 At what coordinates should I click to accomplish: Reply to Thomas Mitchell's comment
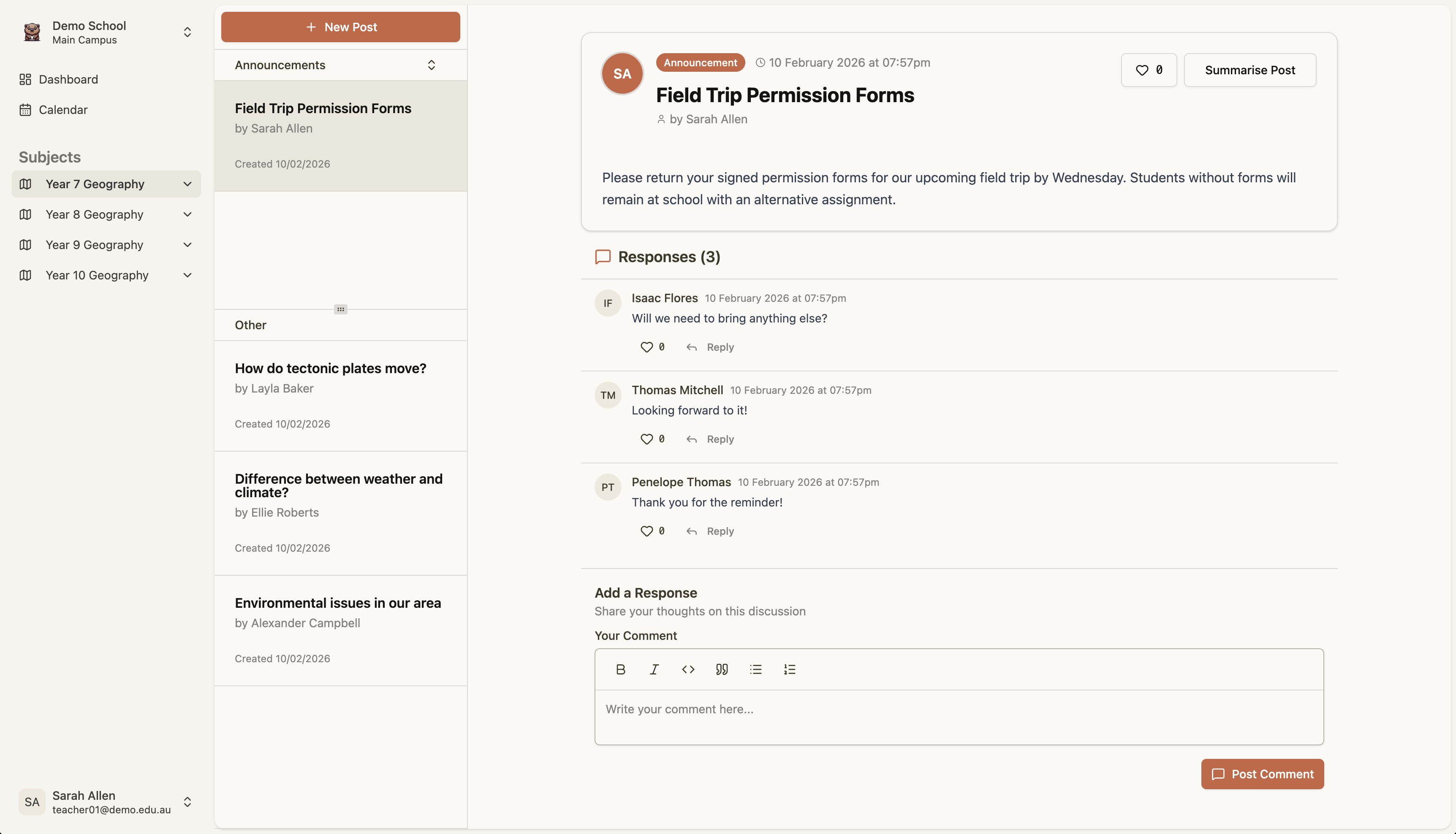[x=720, y=439]
